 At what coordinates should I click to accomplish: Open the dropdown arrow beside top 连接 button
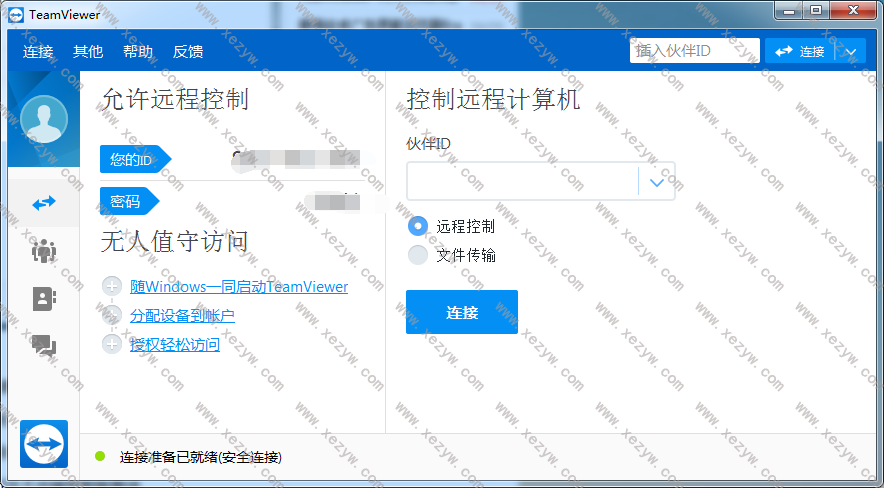[850, 51]
